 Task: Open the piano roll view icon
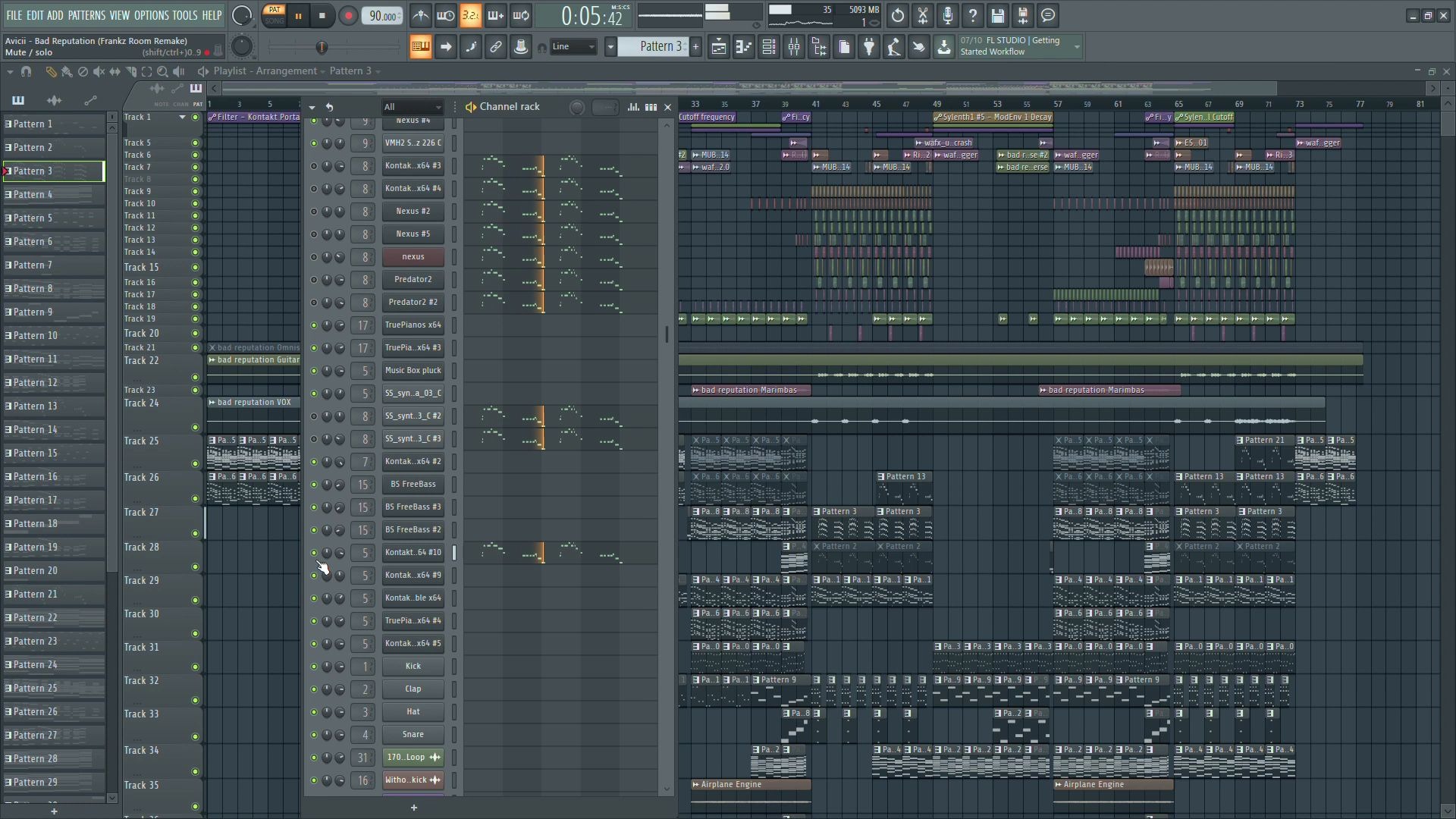744,47
